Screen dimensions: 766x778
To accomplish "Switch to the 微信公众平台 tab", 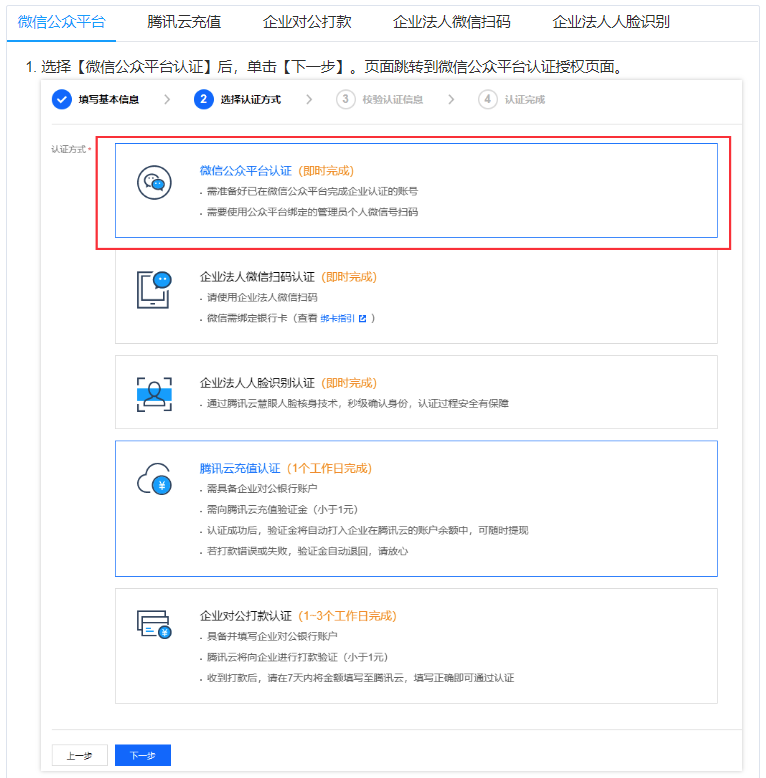I will [x=62, y=22].
